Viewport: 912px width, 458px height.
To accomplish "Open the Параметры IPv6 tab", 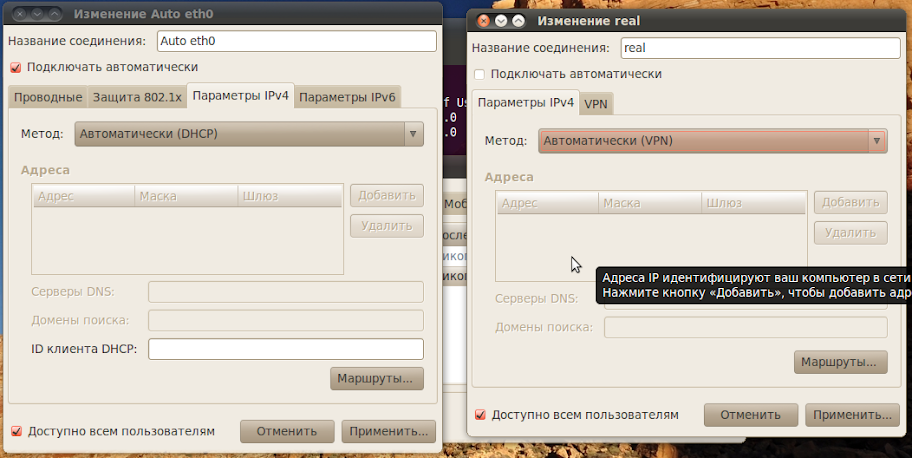I will click(x=347, y=97).
